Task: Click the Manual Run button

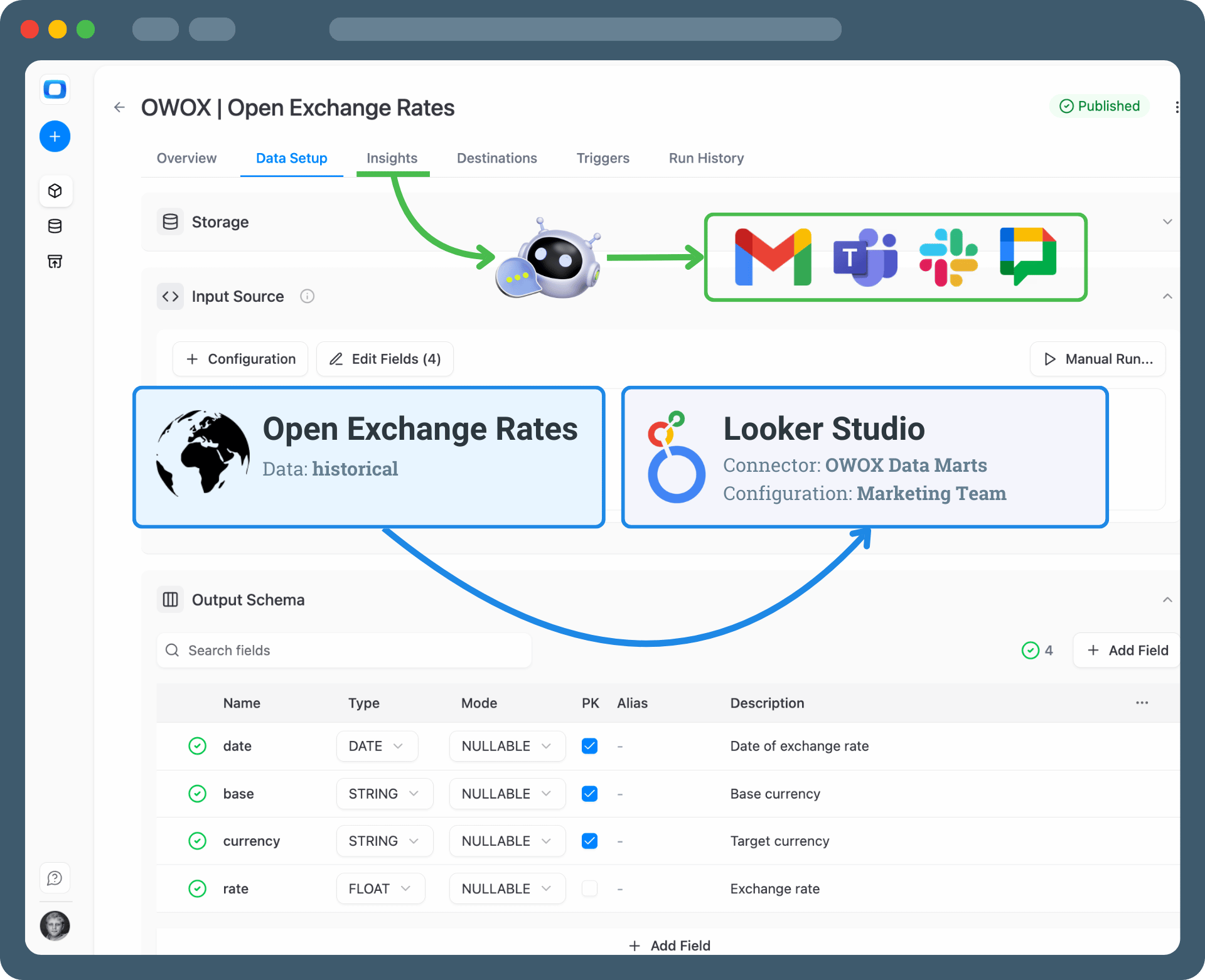Action: click(x=1098, y=359)
